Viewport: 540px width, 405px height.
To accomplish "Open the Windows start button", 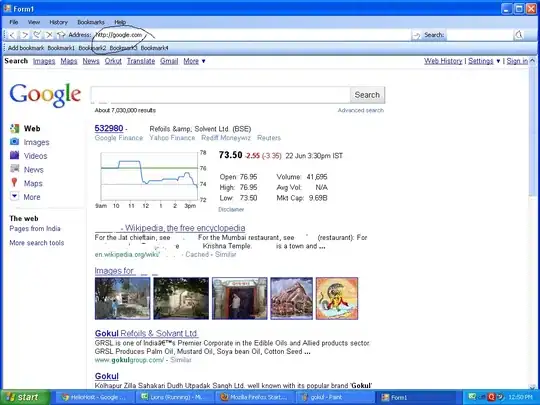I will [25, 397].
